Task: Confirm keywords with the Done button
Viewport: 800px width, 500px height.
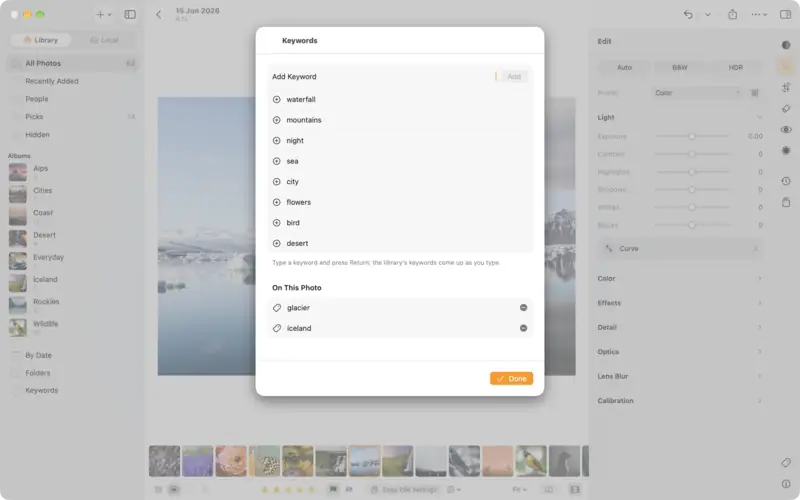Action: point(512,379)
